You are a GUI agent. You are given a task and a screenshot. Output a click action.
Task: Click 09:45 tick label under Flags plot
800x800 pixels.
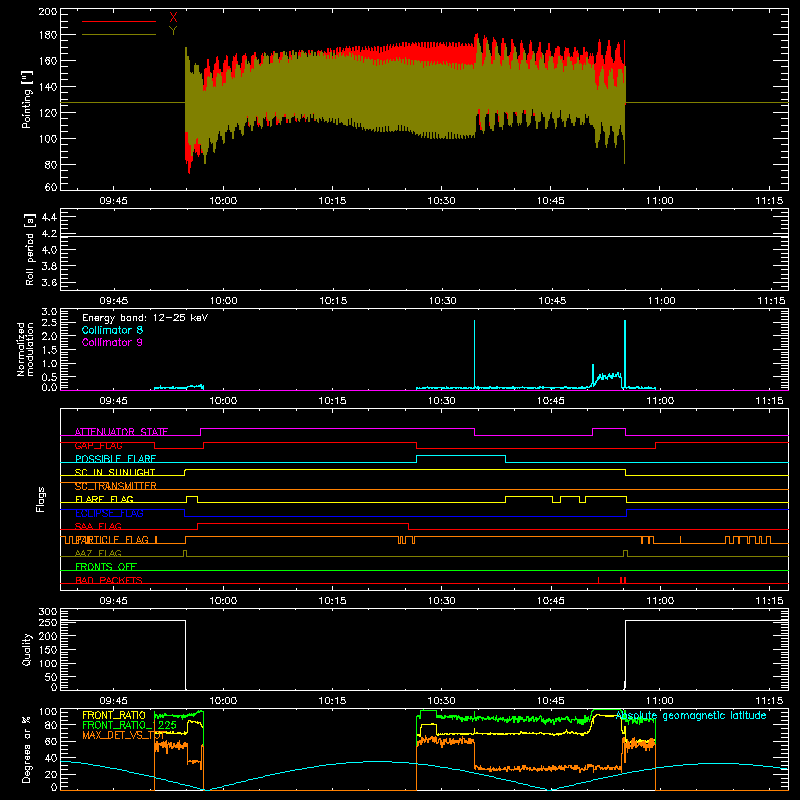(x=113, y=601)
